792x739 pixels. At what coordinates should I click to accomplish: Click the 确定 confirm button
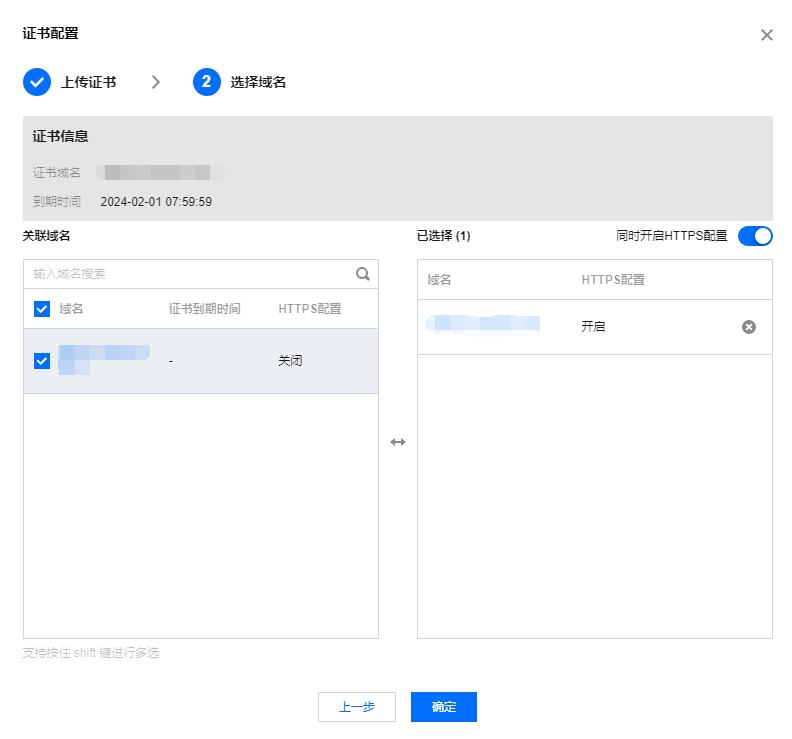[443, 707]
